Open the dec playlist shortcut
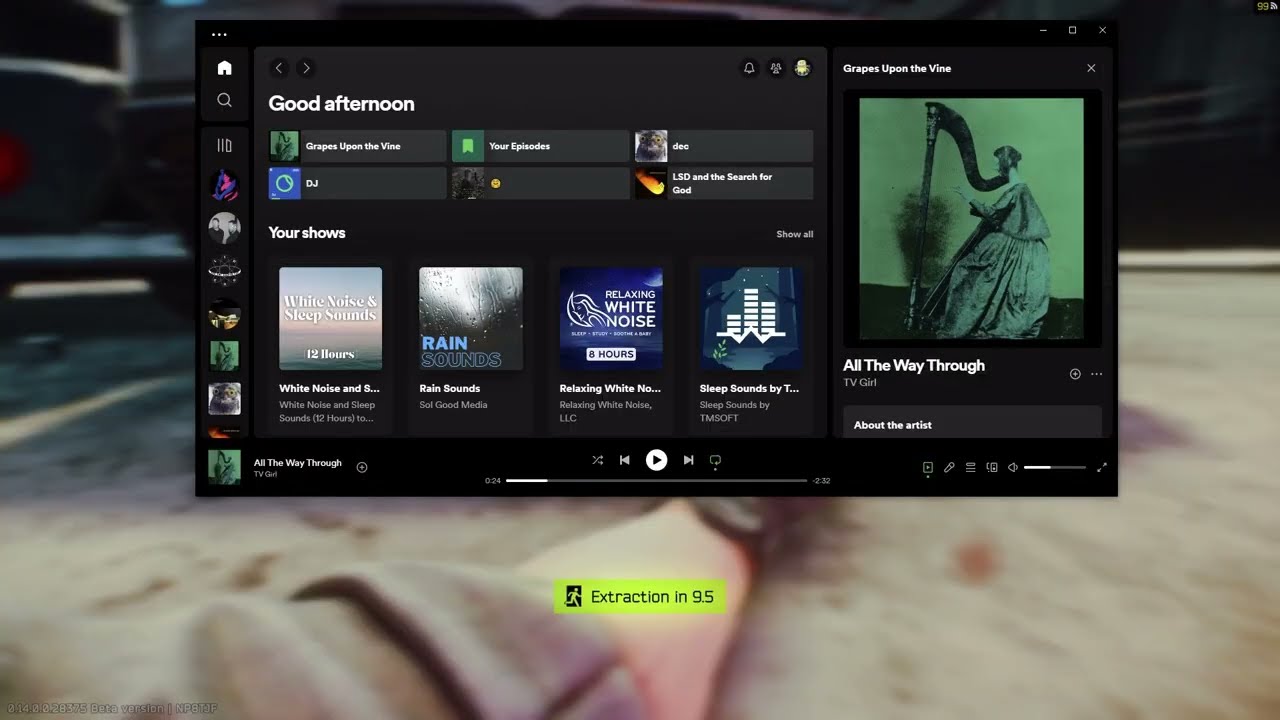1280x720 pixels. tap(724, 146)
